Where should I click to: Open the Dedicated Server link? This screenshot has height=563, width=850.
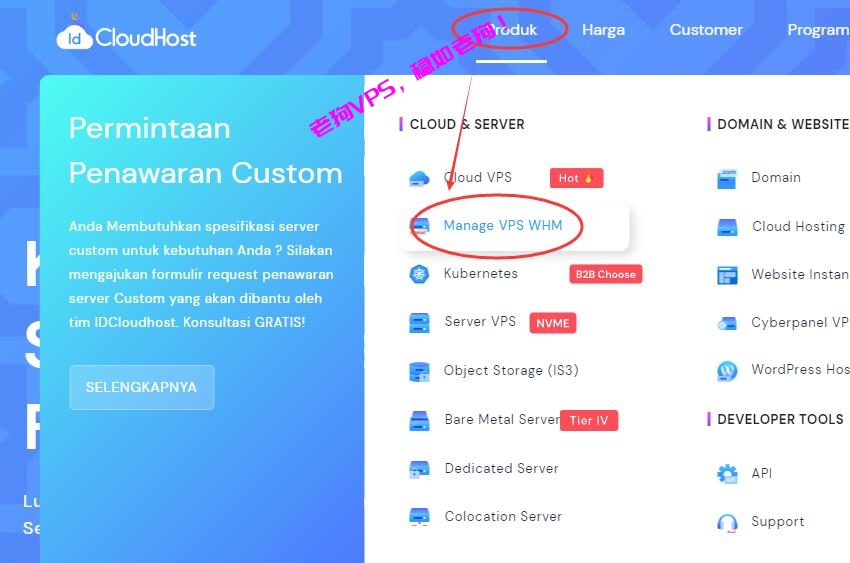501,468
